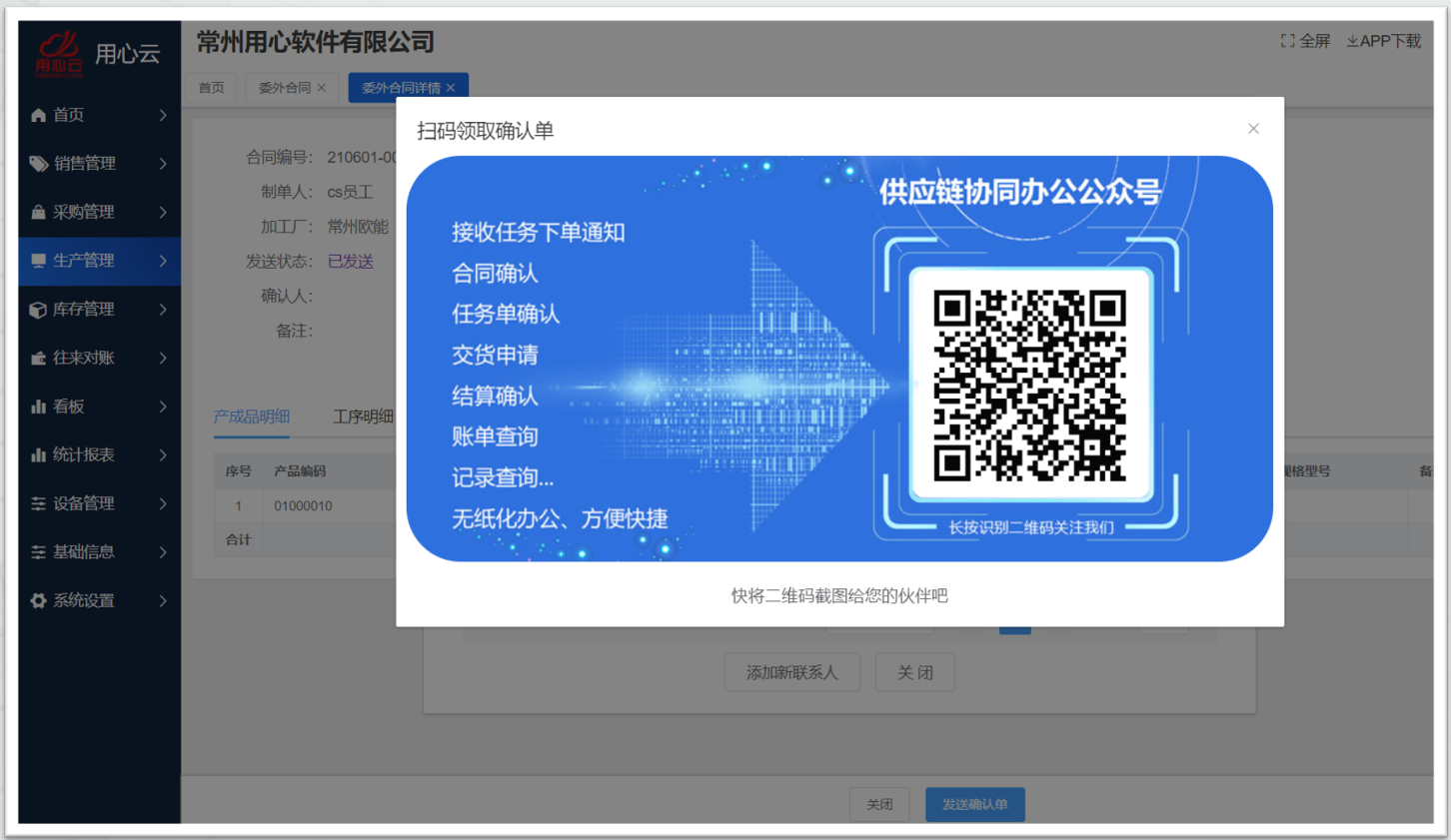Click the 扫码领取确认单 dialog title
1451x840 pixels.
[486, 131]
